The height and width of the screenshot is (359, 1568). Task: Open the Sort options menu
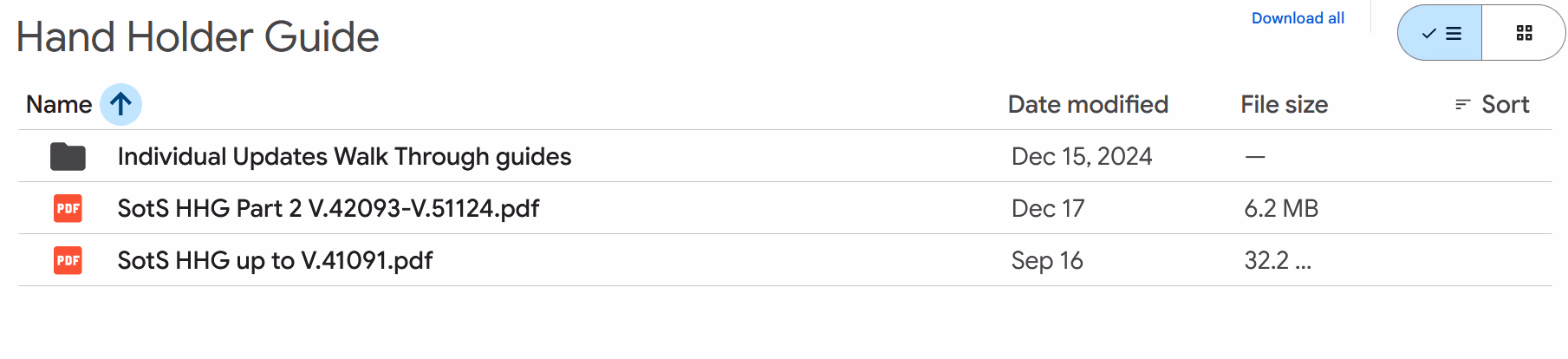pos(1493,105)
